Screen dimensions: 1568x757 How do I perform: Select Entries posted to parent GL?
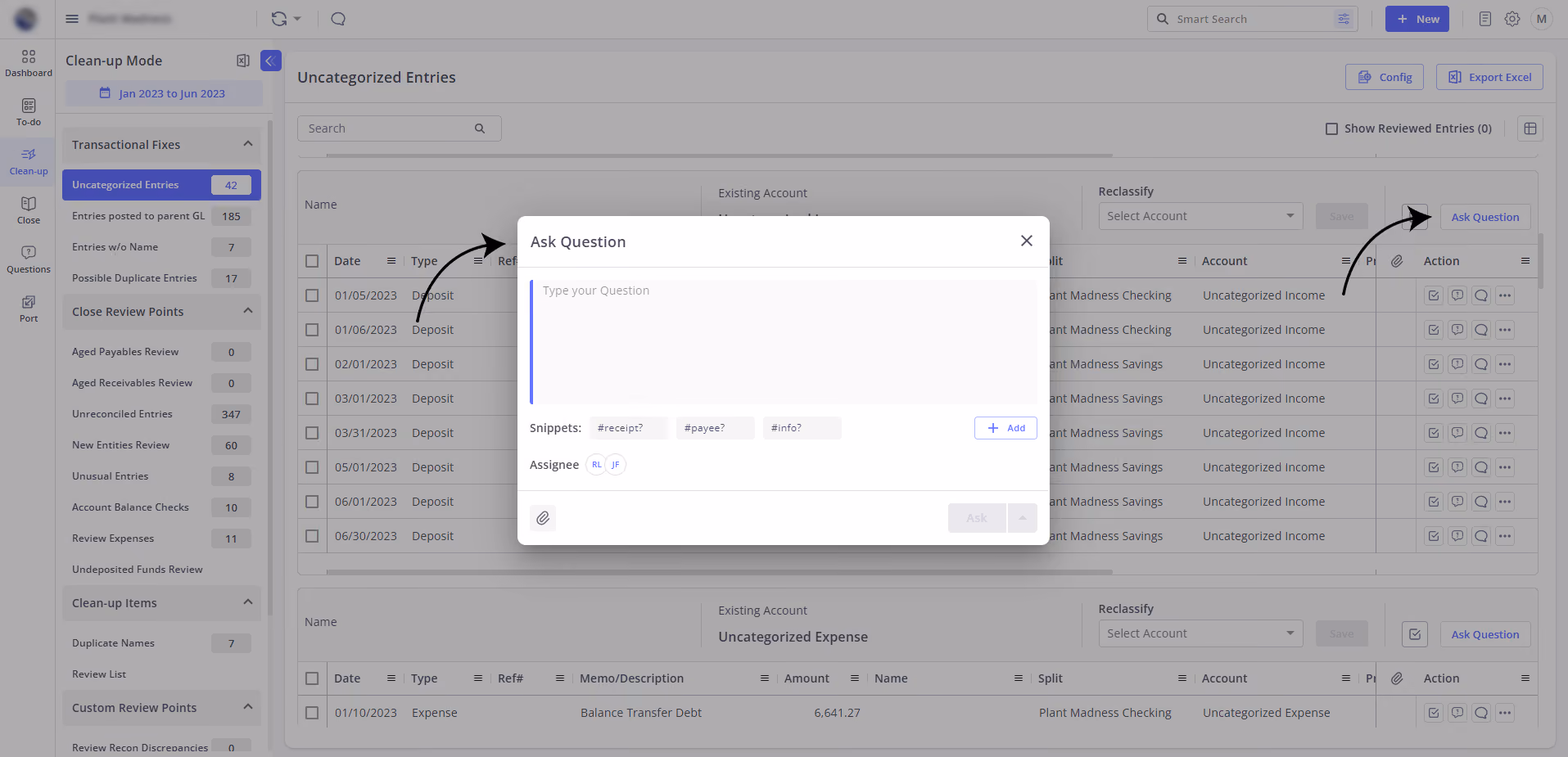coord(161,216)
